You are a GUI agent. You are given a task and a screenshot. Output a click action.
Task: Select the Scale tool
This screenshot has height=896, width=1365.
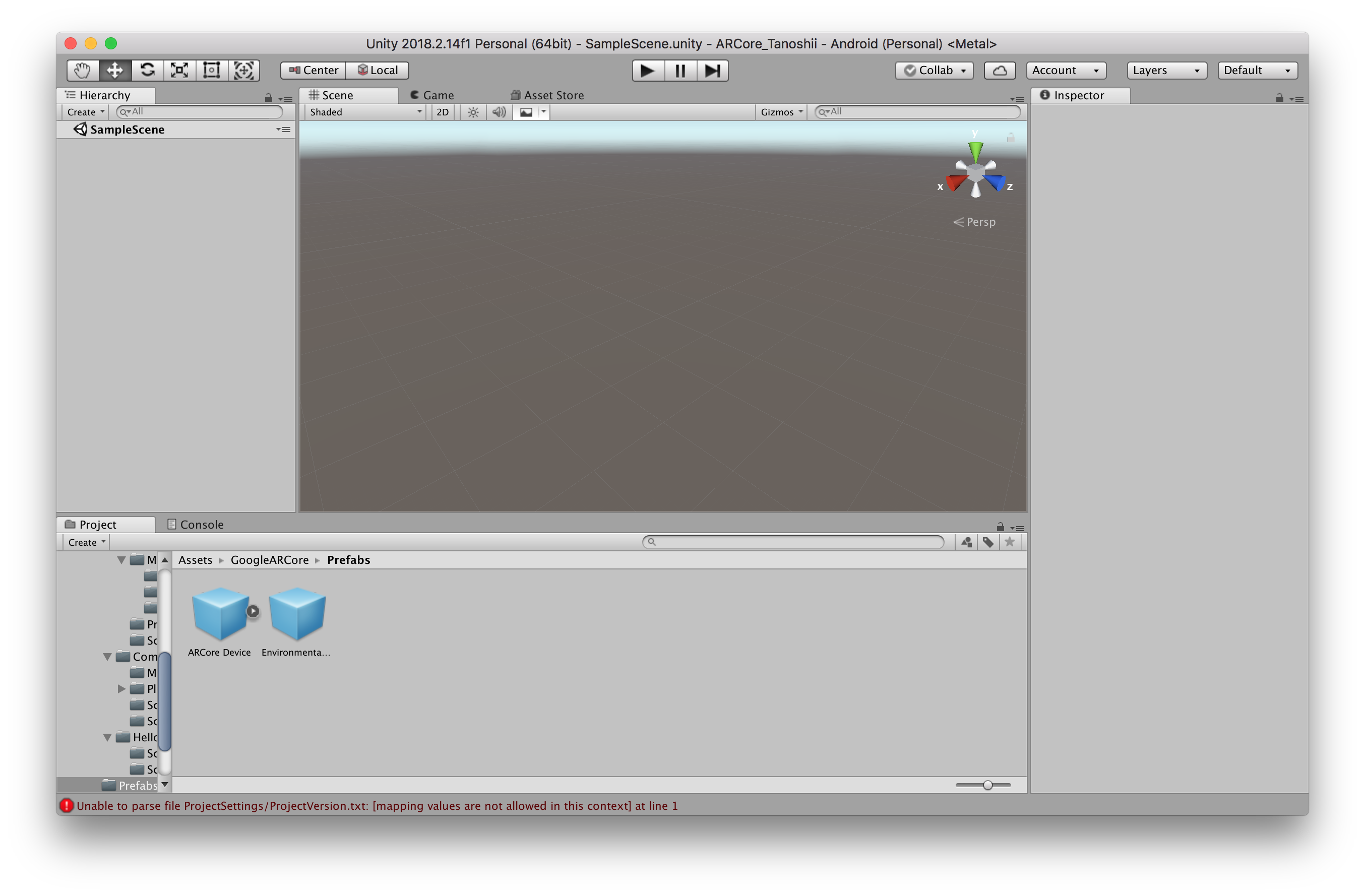tap(179, 71)
